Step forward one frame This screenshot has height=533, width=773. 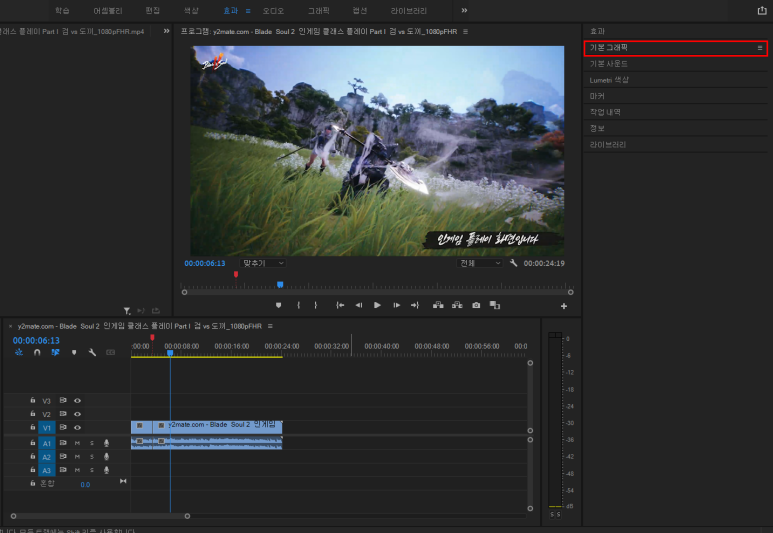click(396, 305)
